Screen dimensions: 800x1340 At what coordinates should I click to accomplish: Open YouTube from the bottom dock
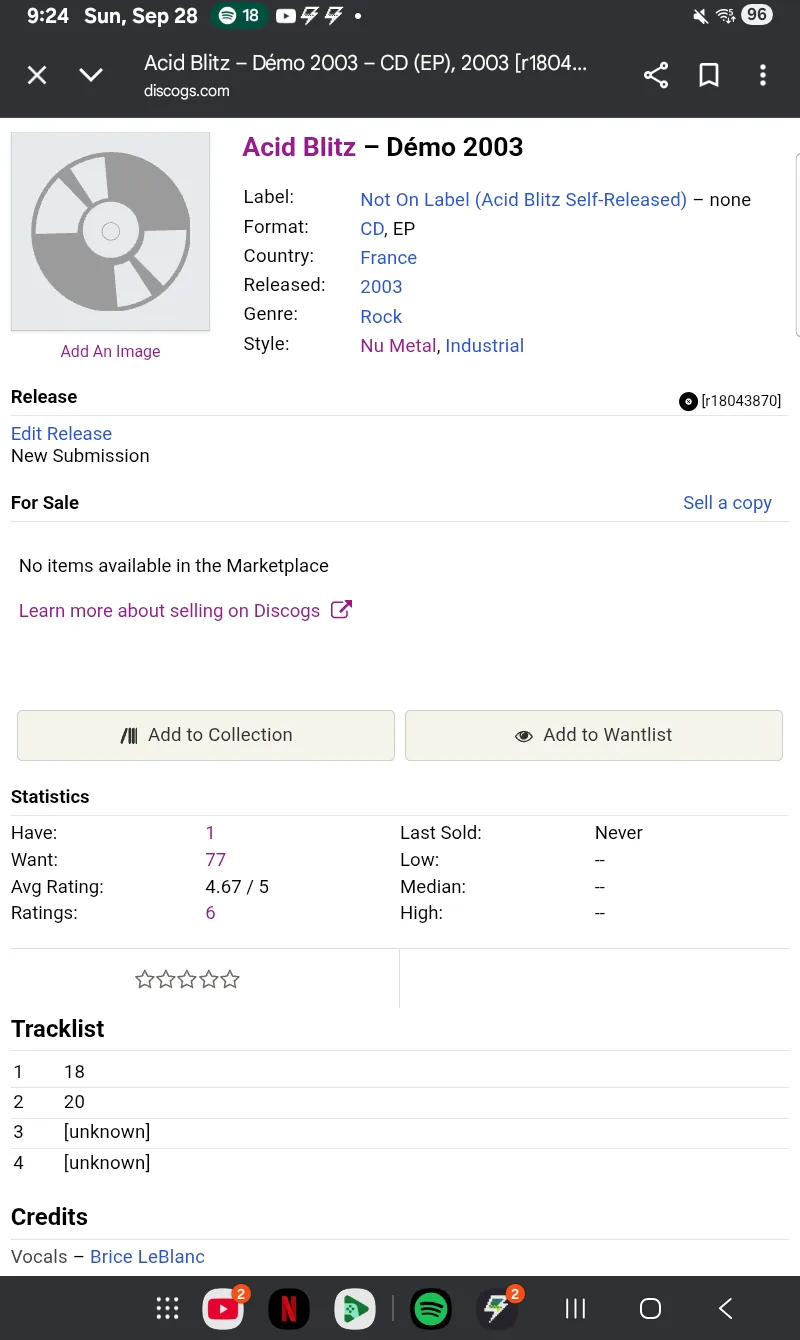pos(223,1308)
